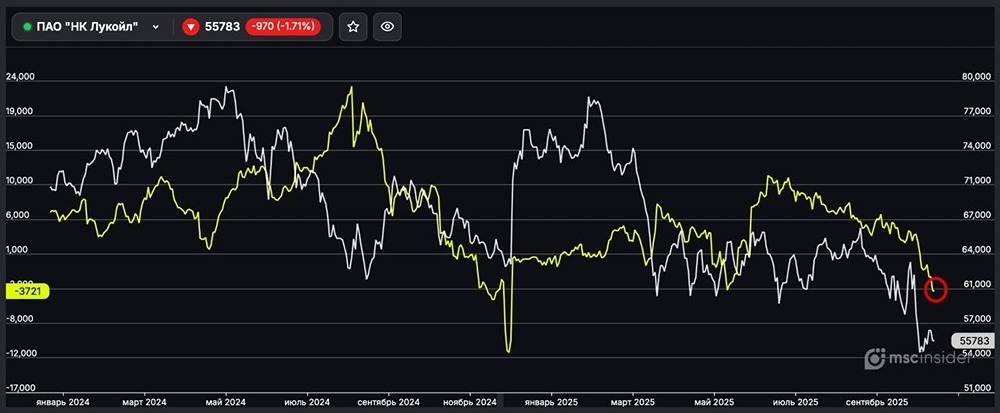
Task: Click the 1,000 left axis label
Action: [x=17, y=250]
